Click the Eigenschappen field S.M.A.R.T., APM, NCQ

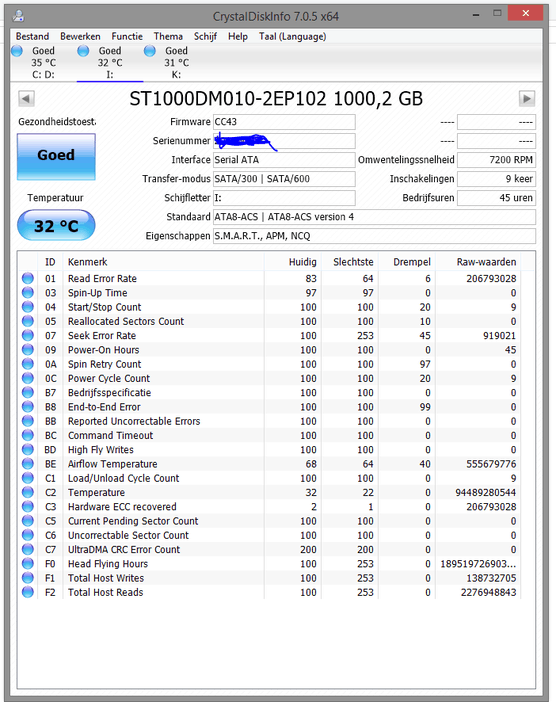coord(374,236)
